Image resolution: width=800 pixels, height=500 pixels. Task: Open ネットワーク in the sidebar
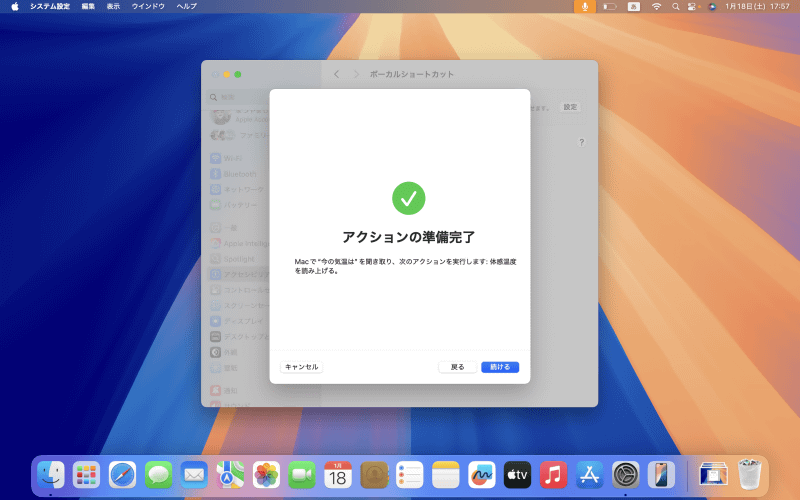(x=239, y=189)
